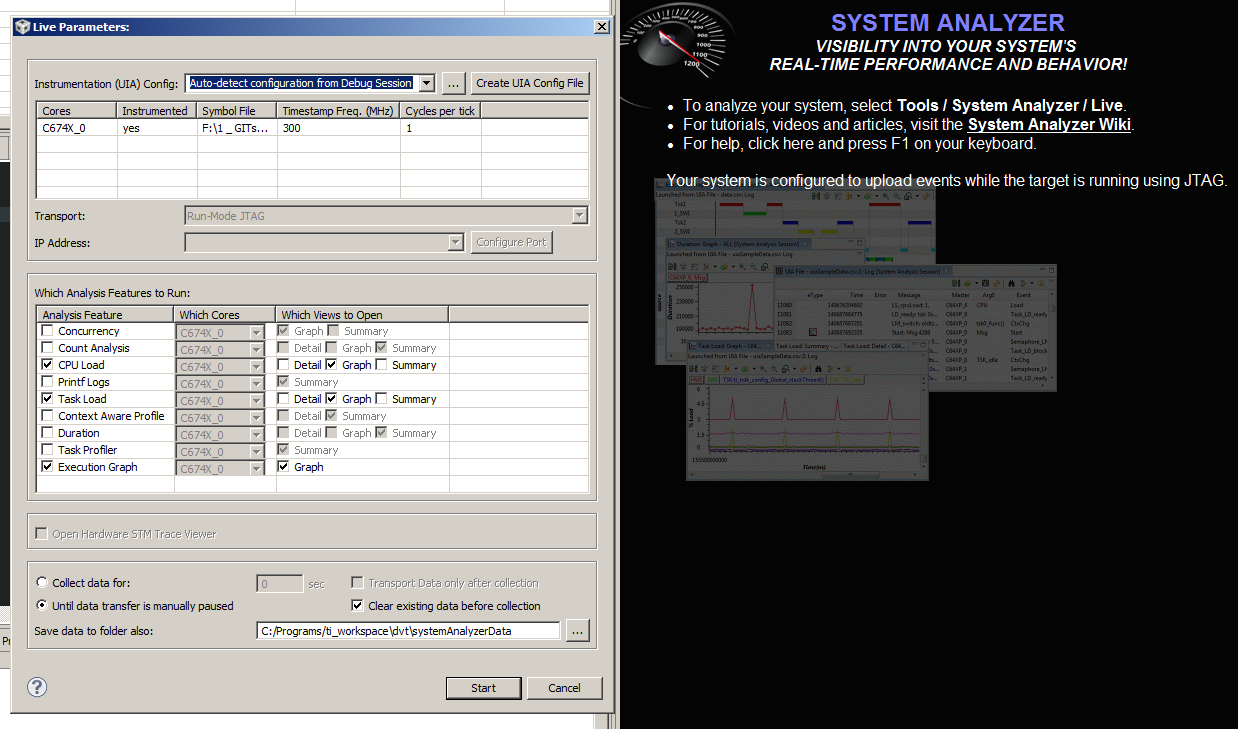
Task: Open the Task Profiler cores dropdown
Action: click(256, 451)
